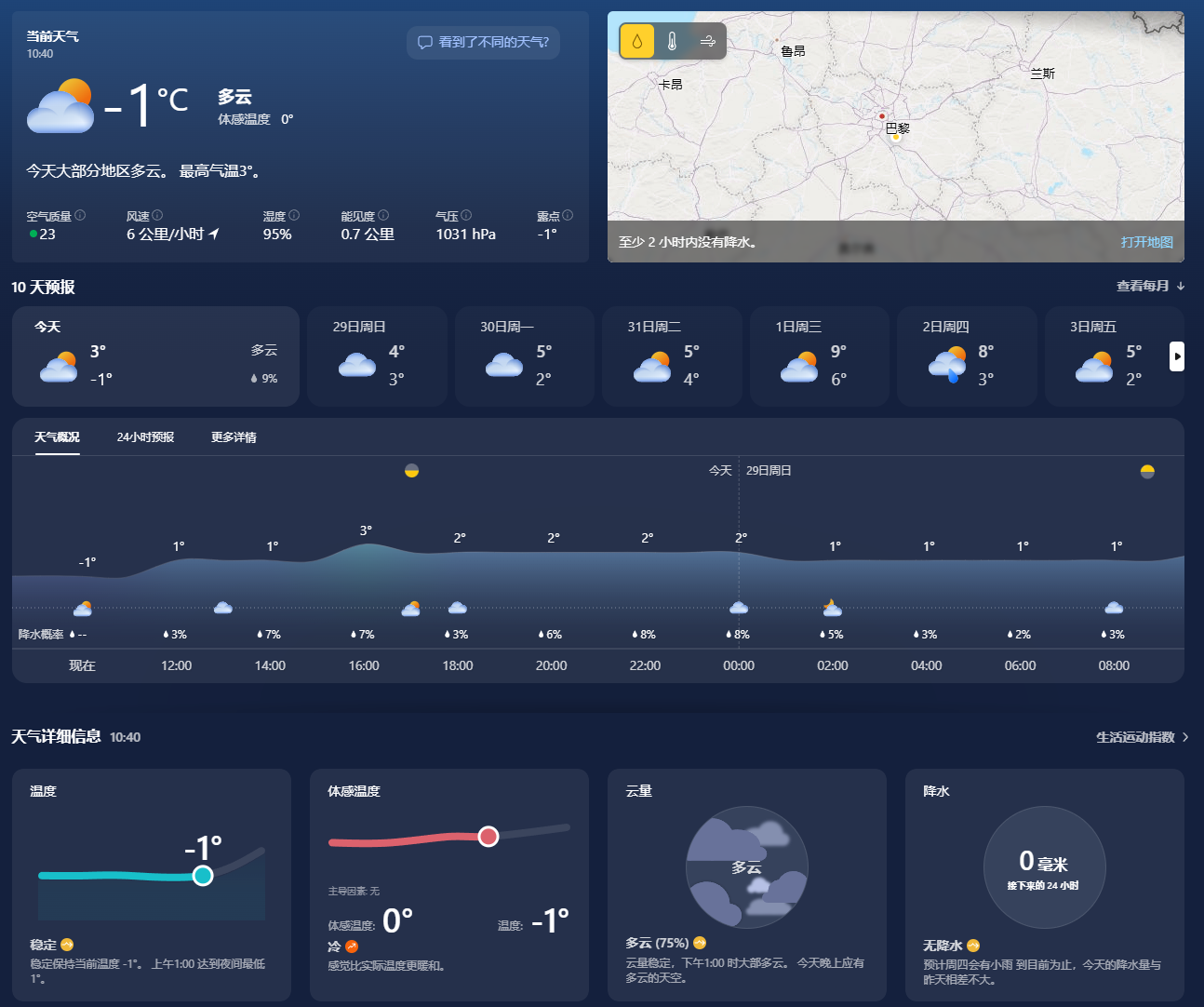Select the wind map layer icon
Image resolution: width=1204 pixels, height=1007 pixels.
point(707,41)
